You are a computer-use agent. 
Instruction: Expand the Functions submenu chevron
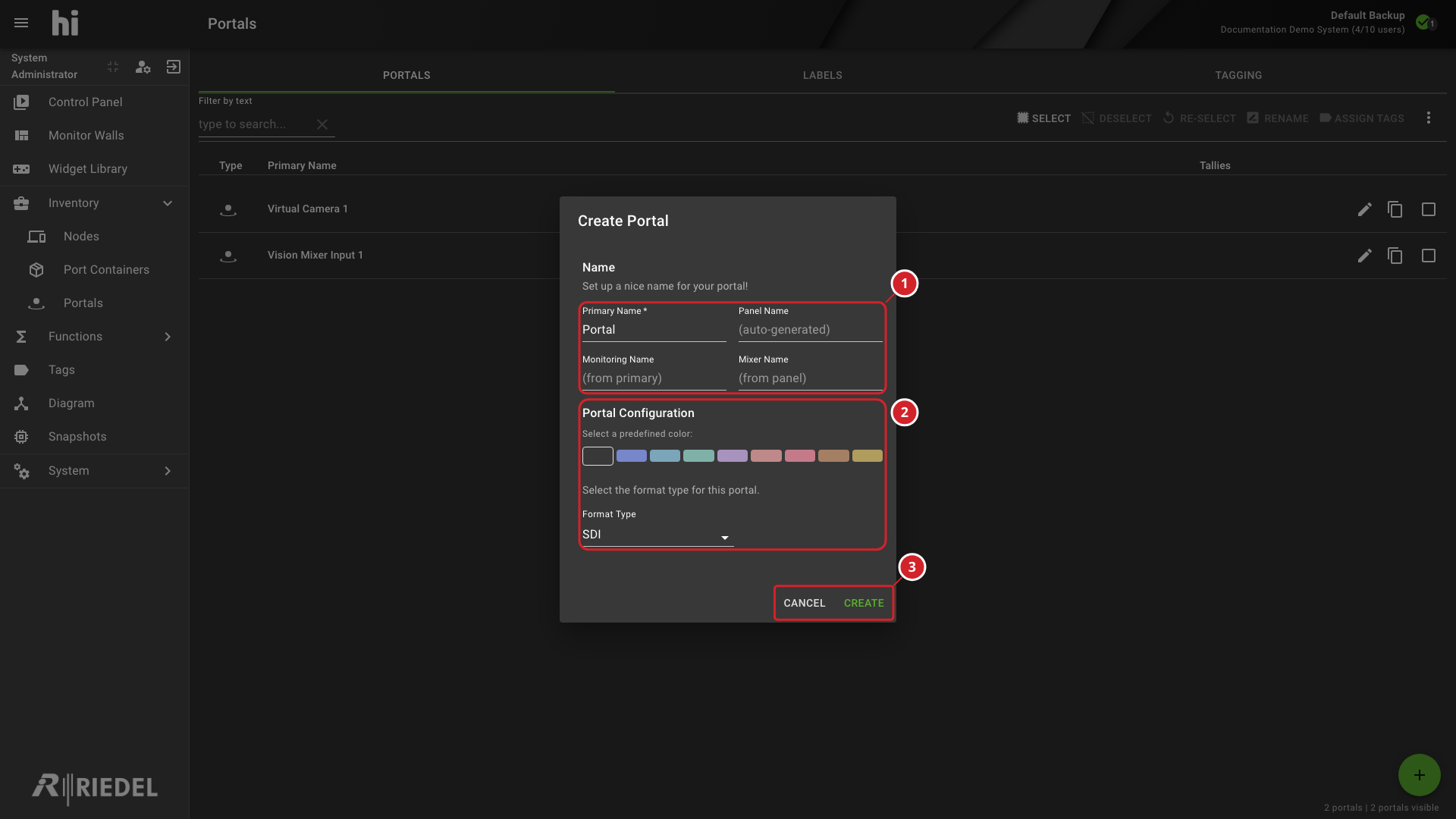(x=168, y=337)
